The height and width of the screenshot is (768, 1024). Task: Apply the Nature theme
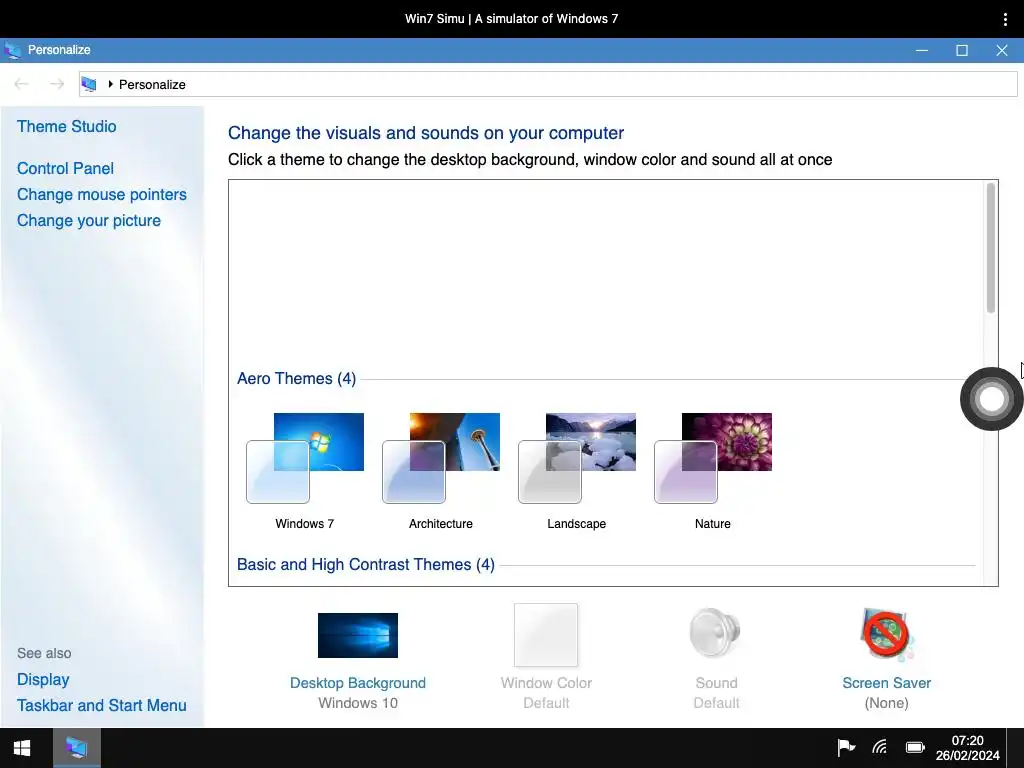click(x=712, y=458)
